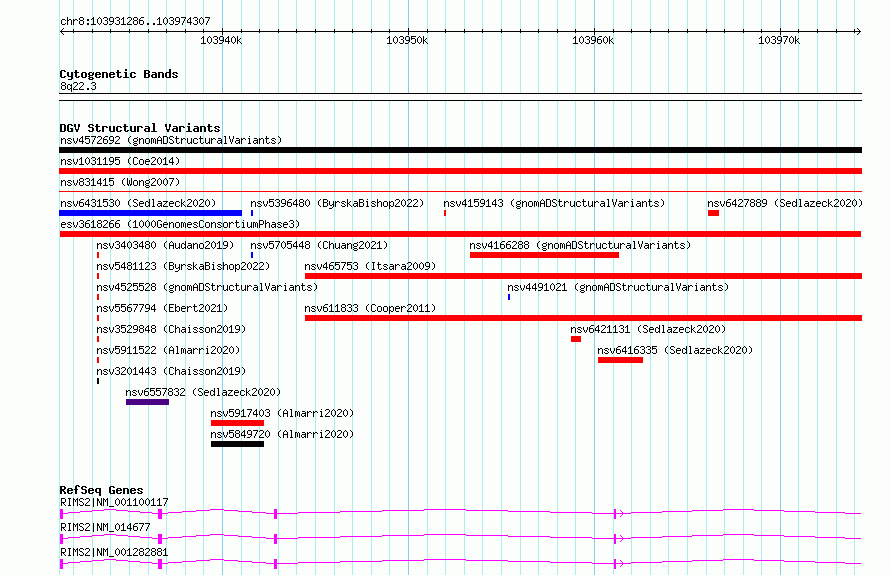Open the nsv6427889 (Sedlazeck2020) entry
The width and height of the screenshot is (890, 575).
pos(785,203)
